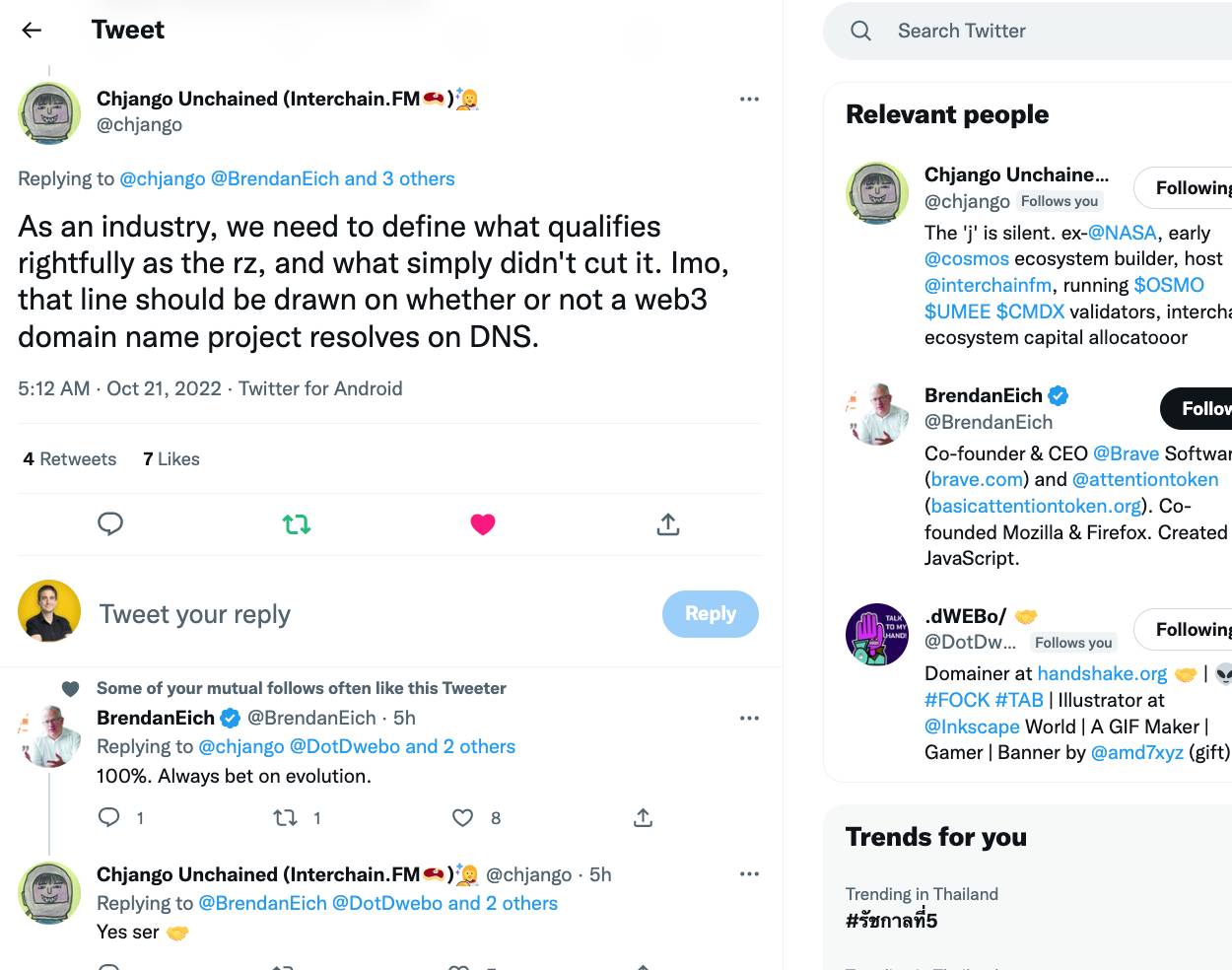The height and width of the screenshot is (970, 1232).
Task: View the 4 Retweets list
Action: pos(70,459)
